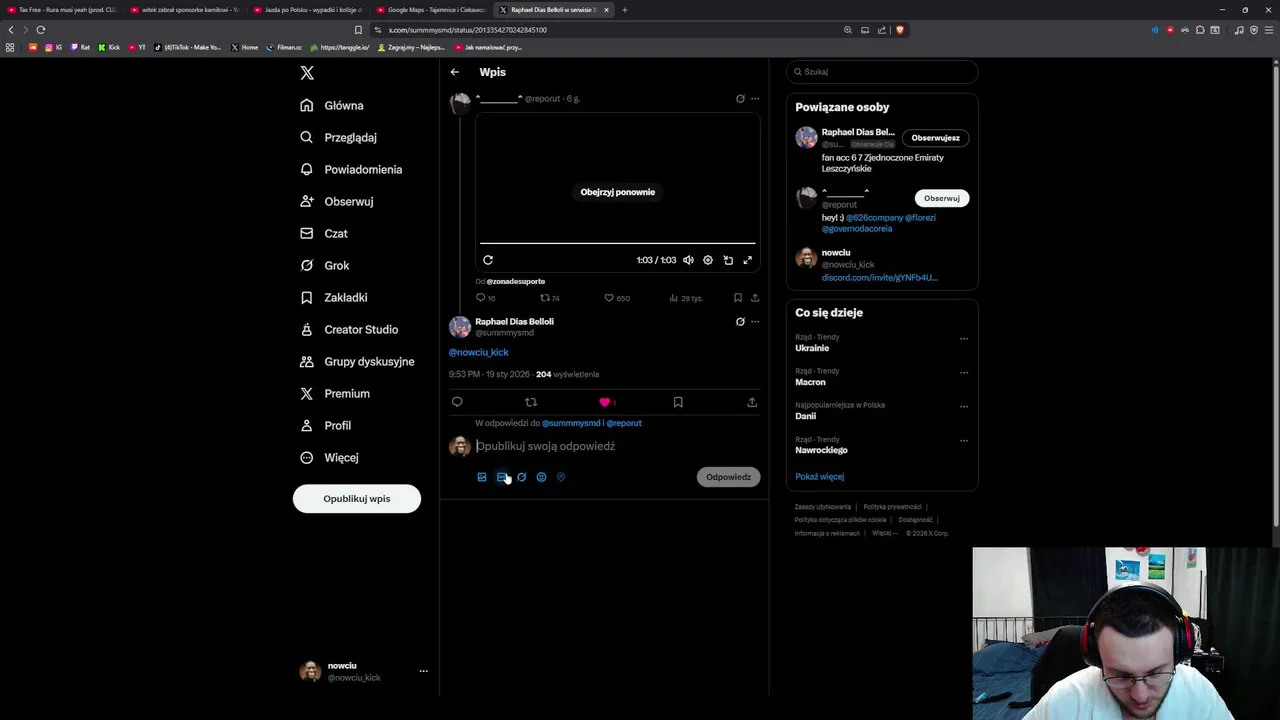Screen dimensions: 1280x720
Task: Share Raphael Dias Belloli's post
Action: click(x=752, y=402)
